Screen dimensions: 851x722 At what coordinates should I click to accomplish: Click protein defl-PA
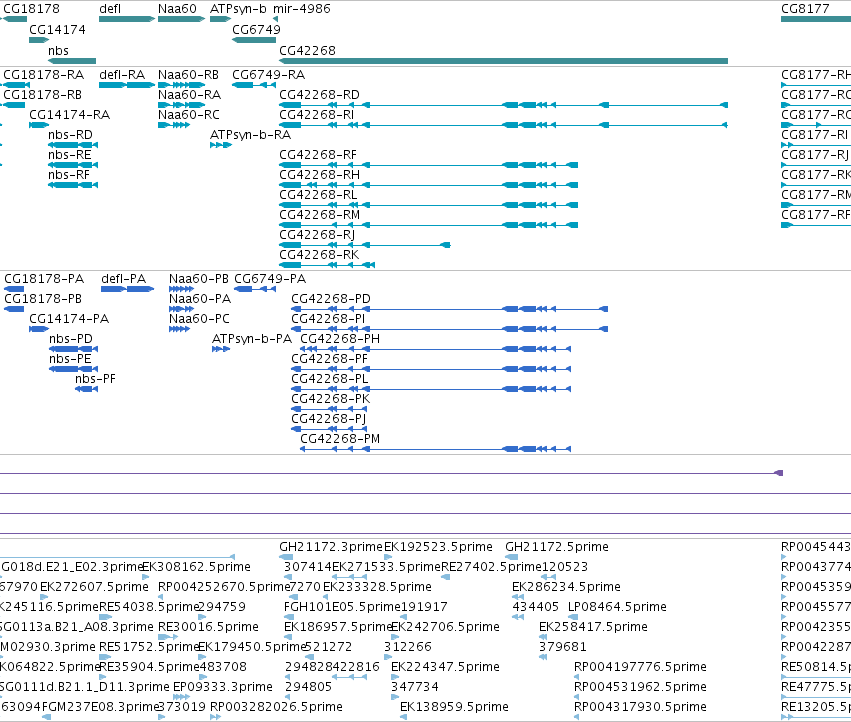tap(128, 289)
